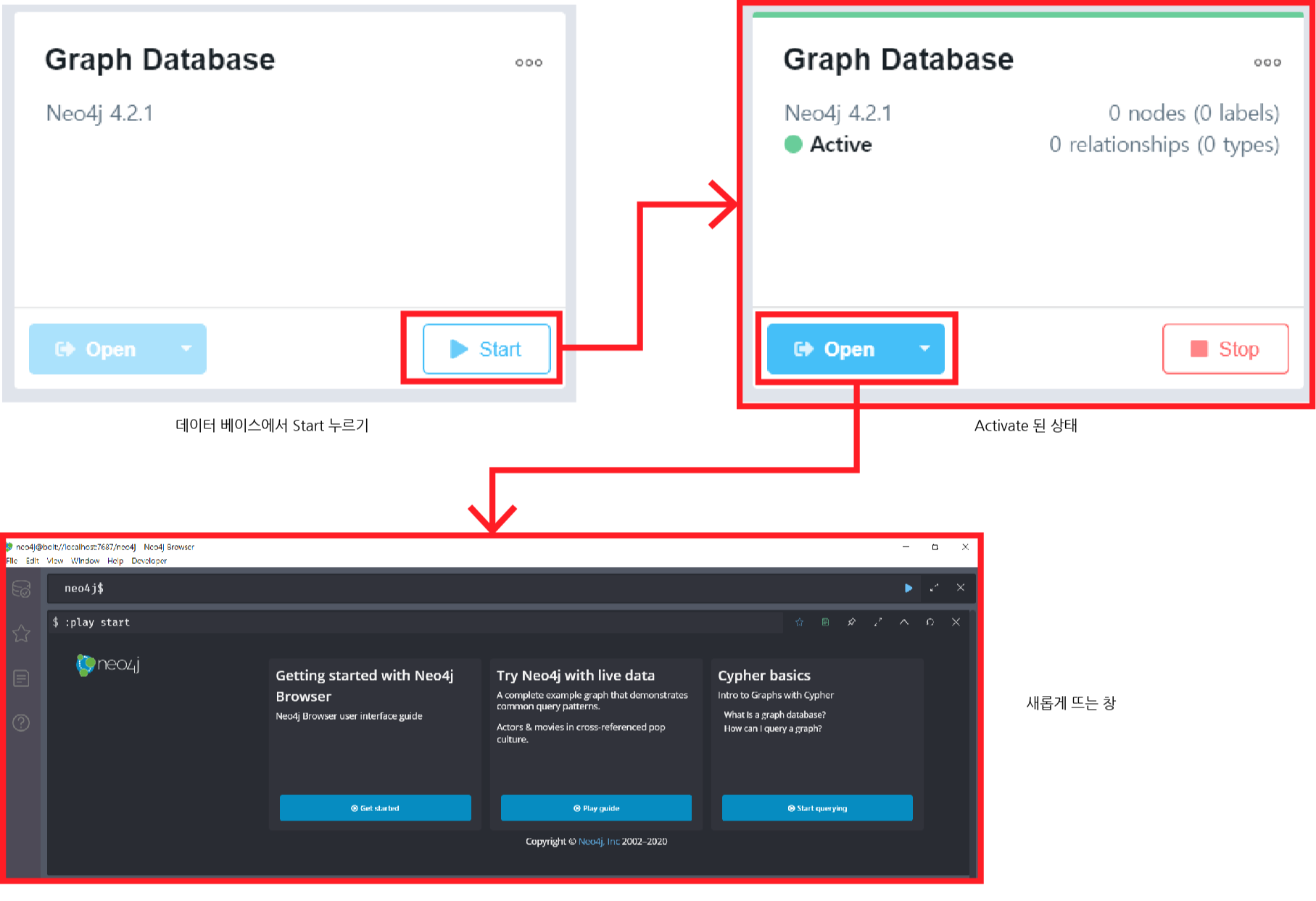Click the '0 relationships (0 types)' text
1316x901 pixels.
(1164, 145)
